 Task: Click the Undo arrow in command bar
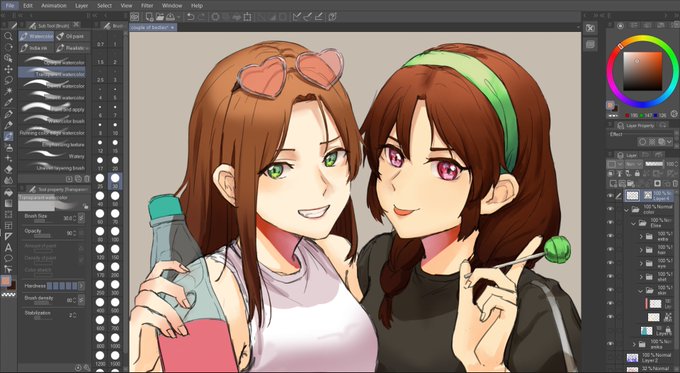point(190,17)
